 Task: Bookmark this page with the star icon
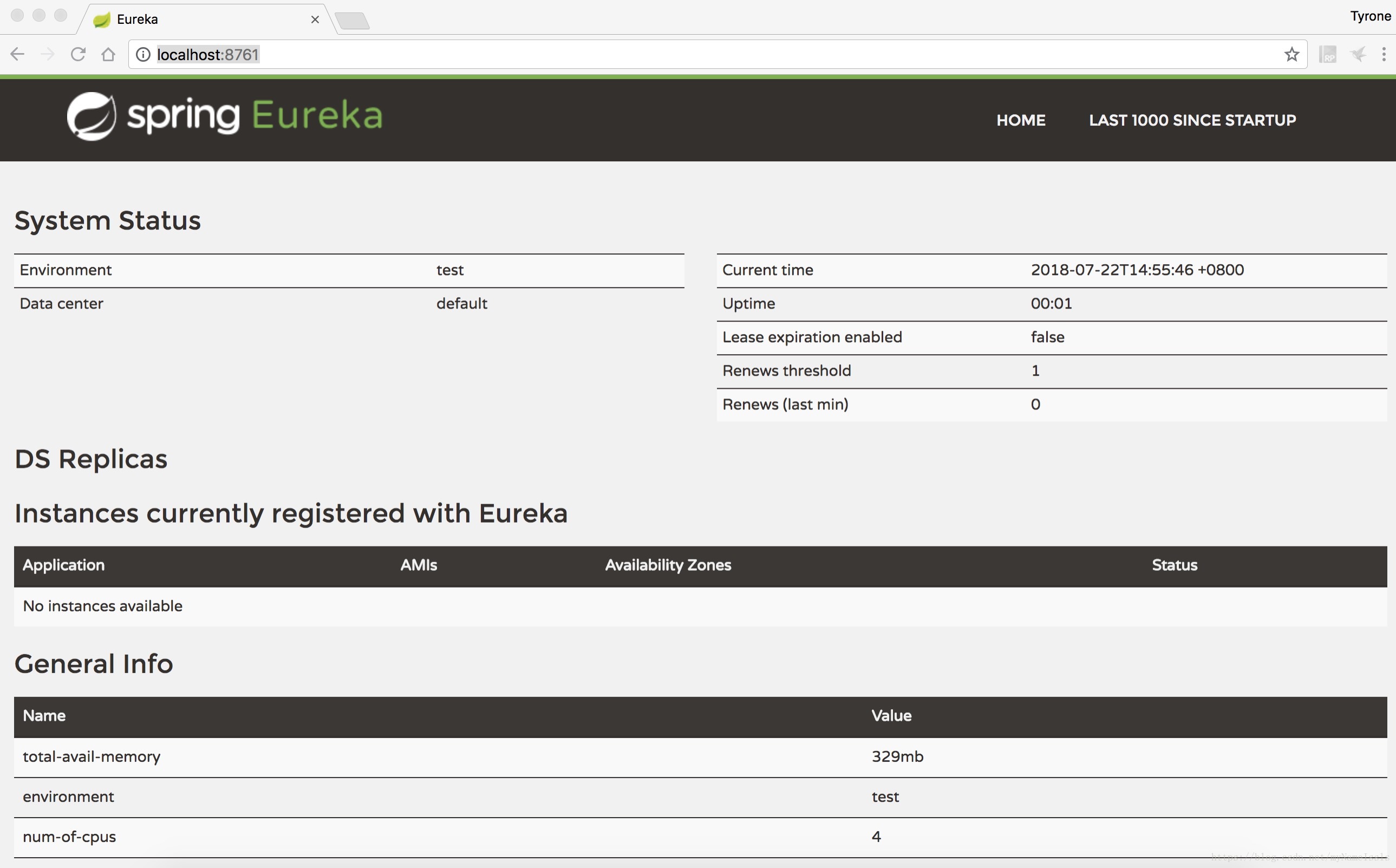(1291, 55)
